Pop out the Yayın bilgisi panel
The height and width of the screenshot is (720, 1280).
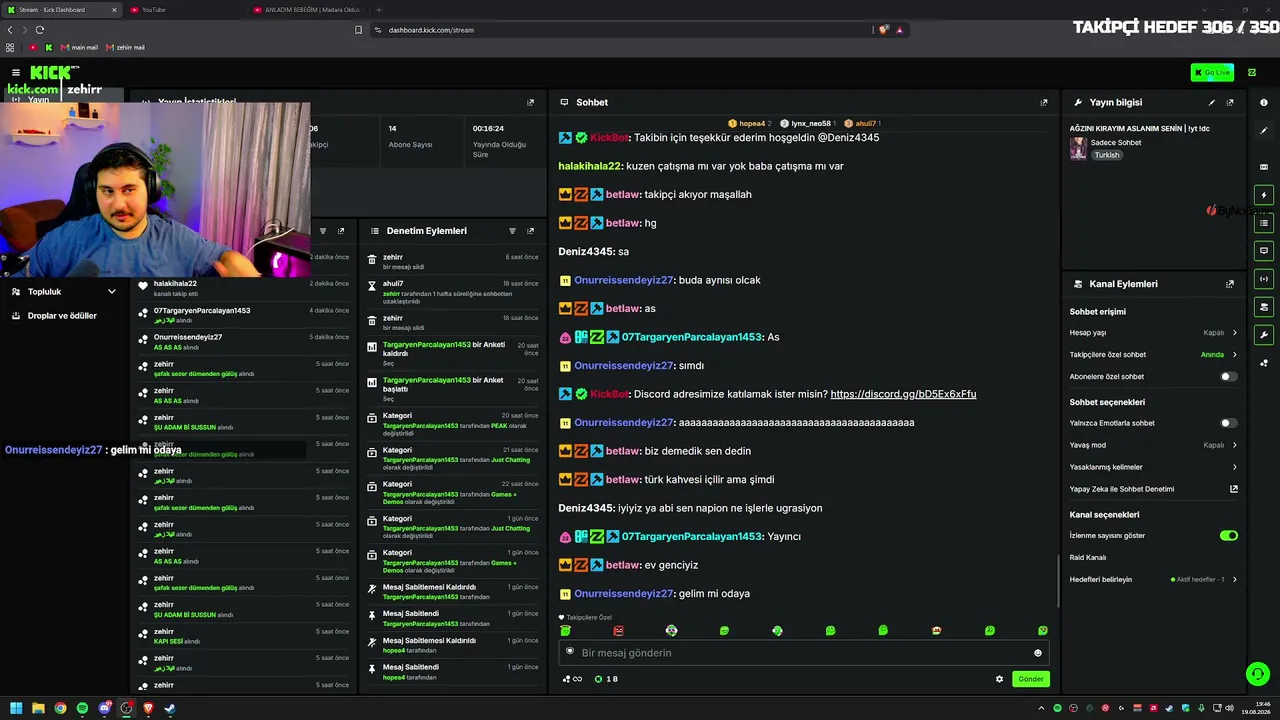click(1230, 102)
